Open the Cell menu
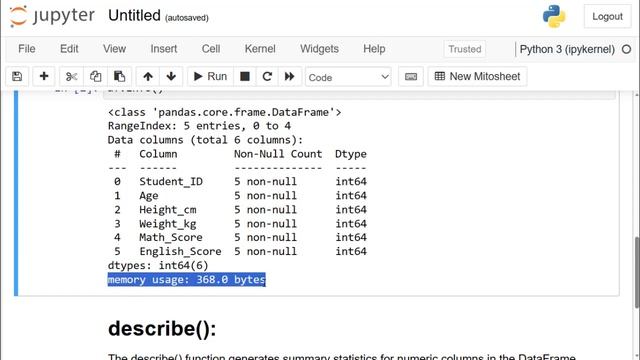The image size is (640, 360). [x=211, y=49]
